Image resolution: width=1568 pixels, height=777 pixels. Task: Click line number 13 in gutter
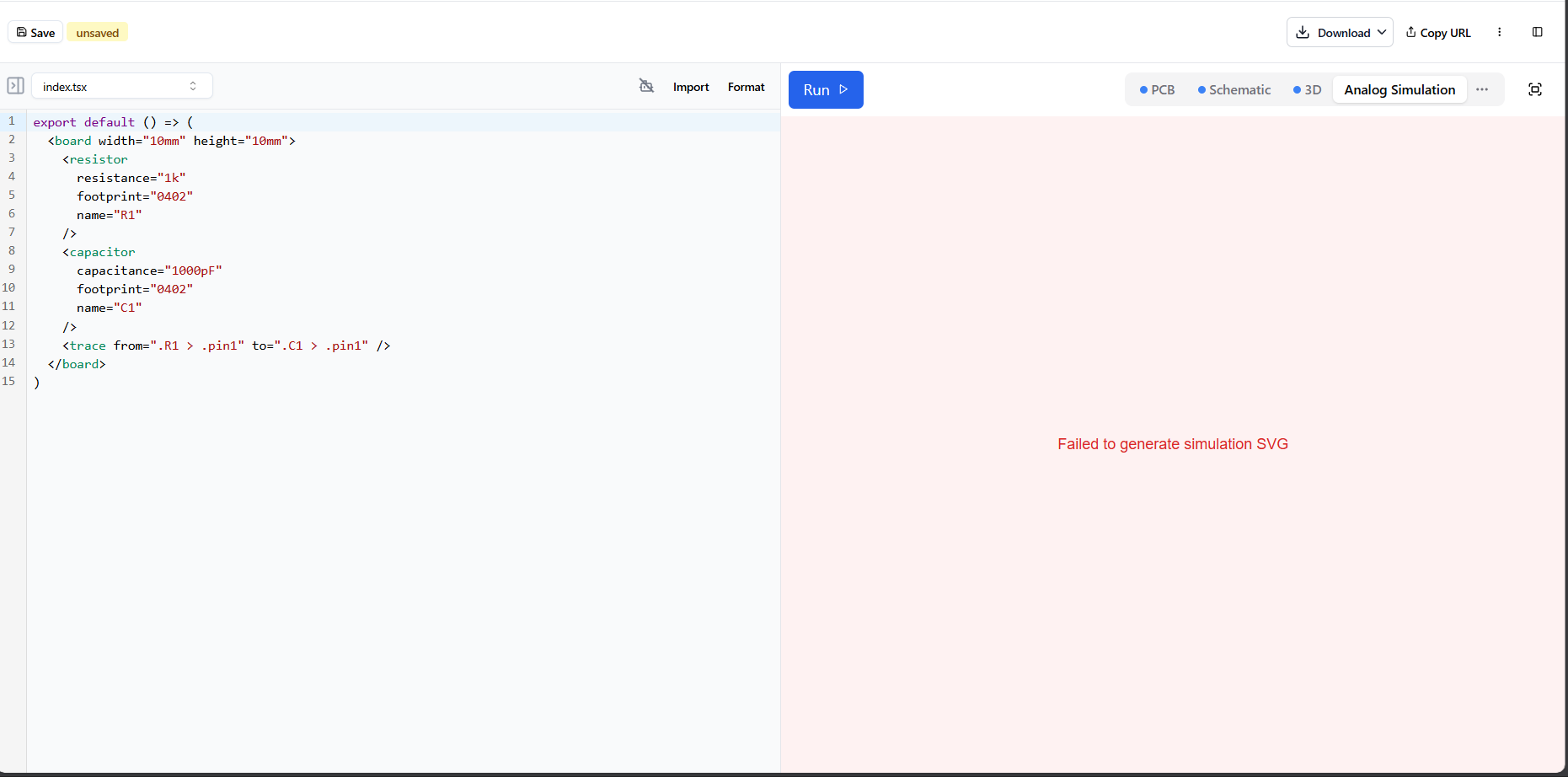pos(8,344)
